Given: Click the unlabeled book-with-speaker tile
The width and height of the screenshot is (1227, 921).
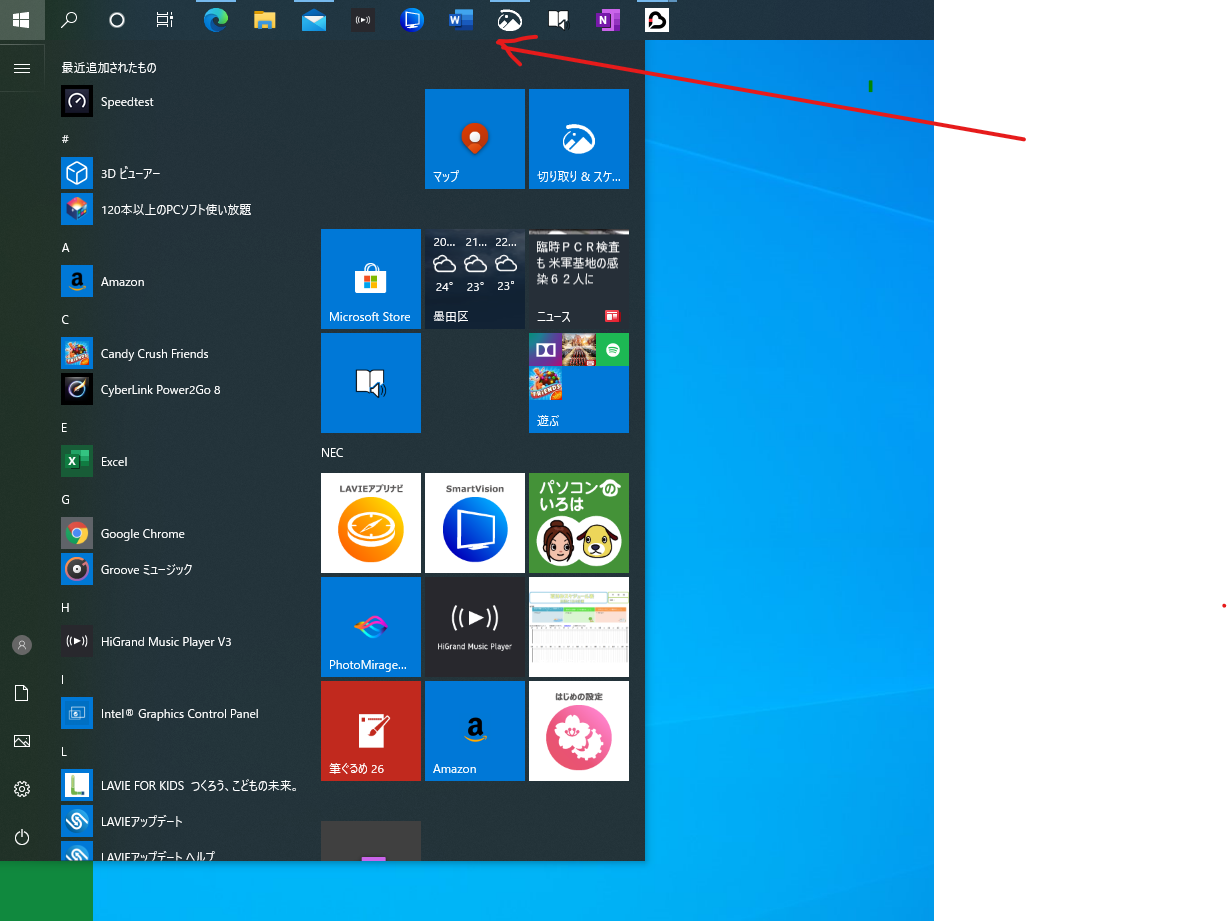Looking at the screenshot, I should click(371, 383).
